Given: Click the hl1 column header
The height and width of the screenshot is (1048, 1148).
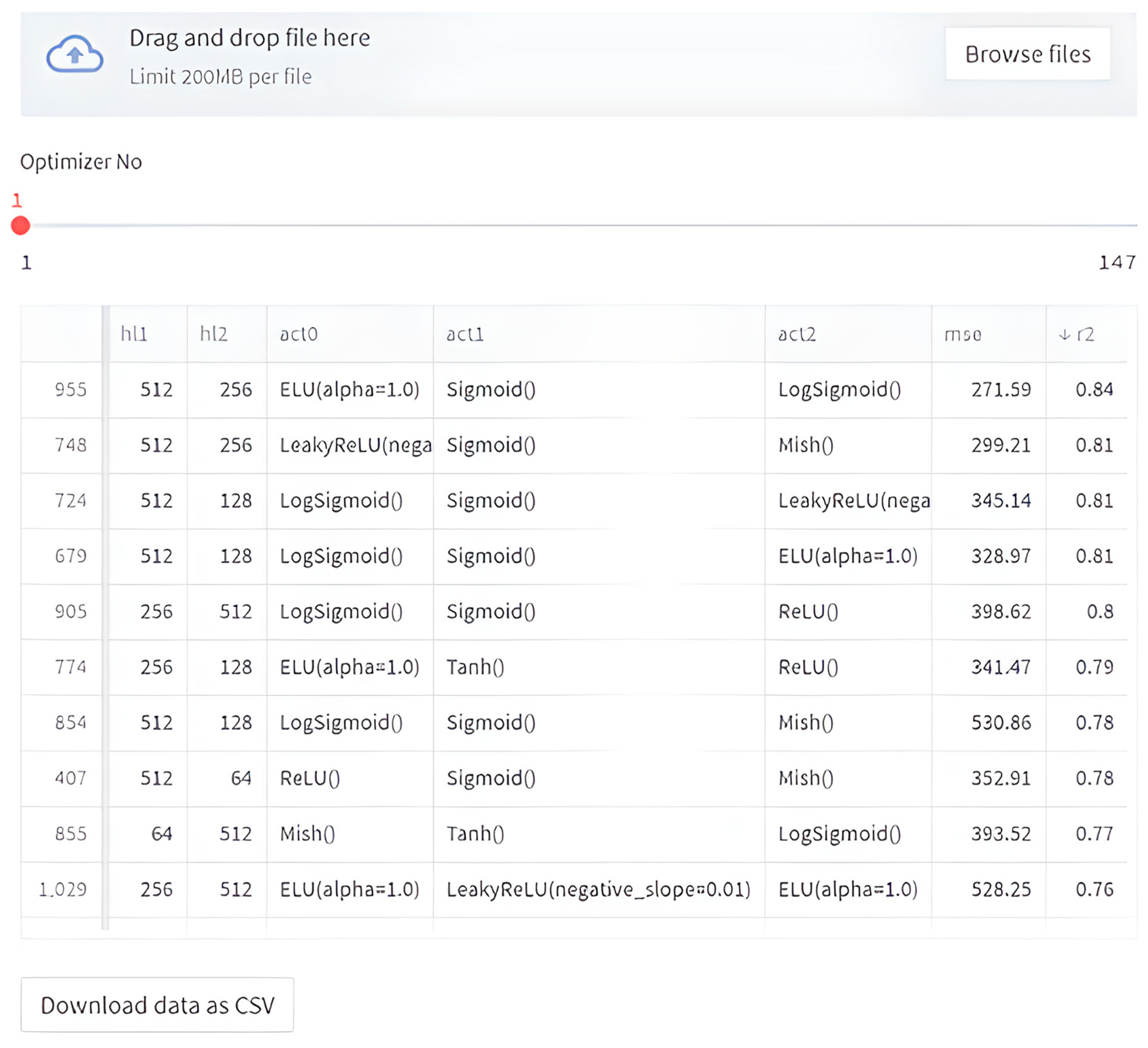Looking at the screenshot, I should pos(134,334).
